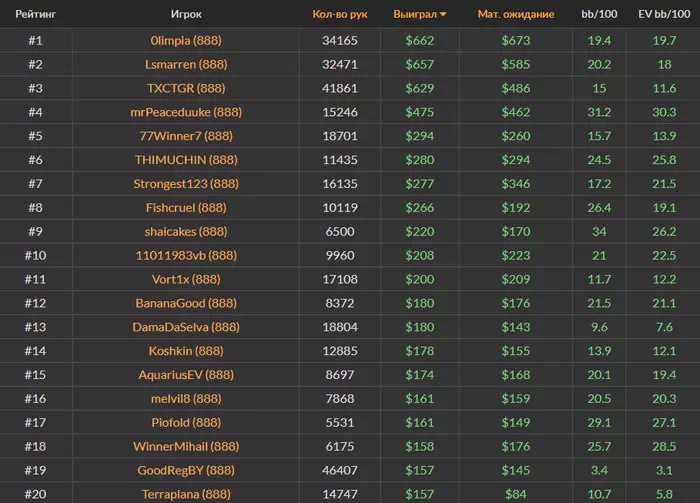Open player Fishcruel (888) profile

pyautogui.click(x=186, y=208)
